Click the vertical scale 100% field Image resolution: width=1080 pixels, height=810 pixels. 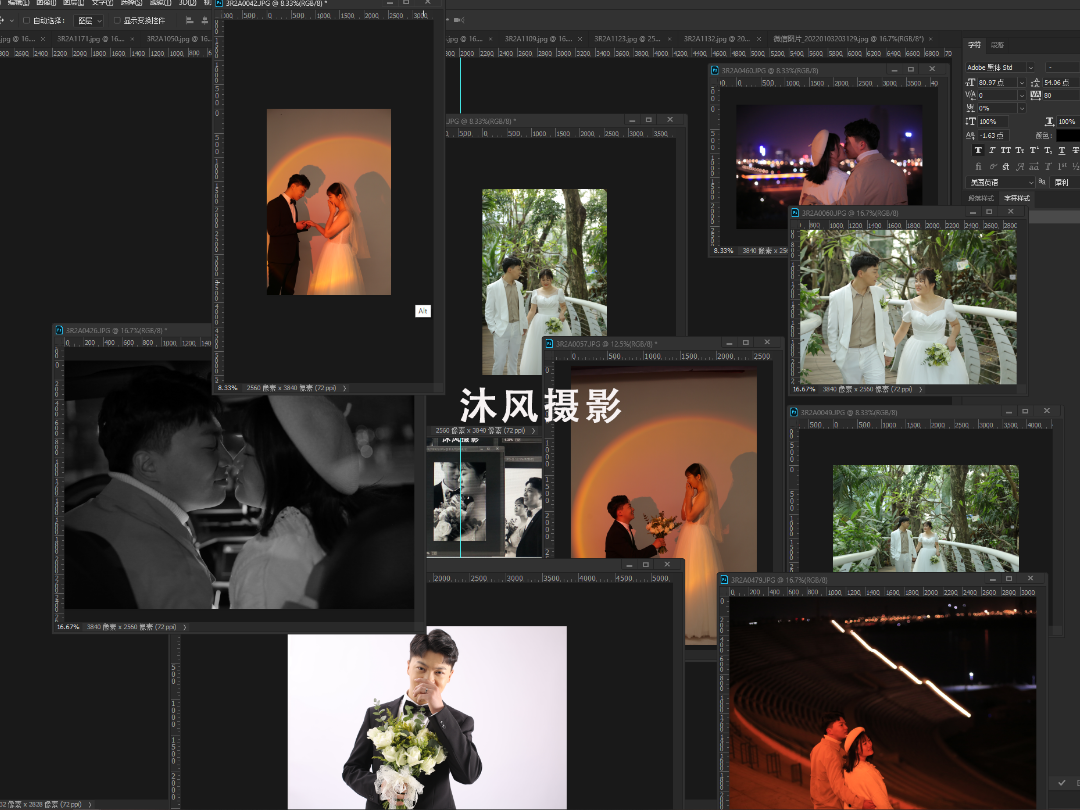(x=993, y=121)
